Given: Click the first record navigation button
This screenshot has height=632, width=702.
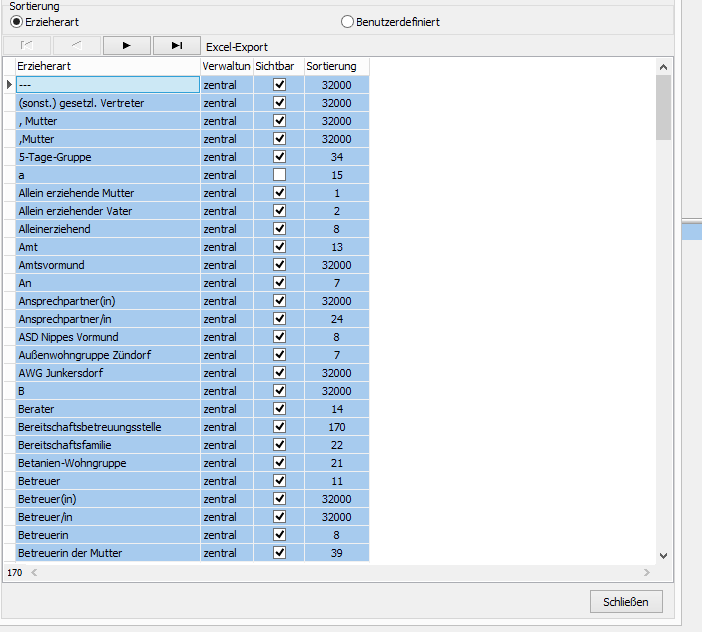Looking at the screenshot, I should (26, 45).
